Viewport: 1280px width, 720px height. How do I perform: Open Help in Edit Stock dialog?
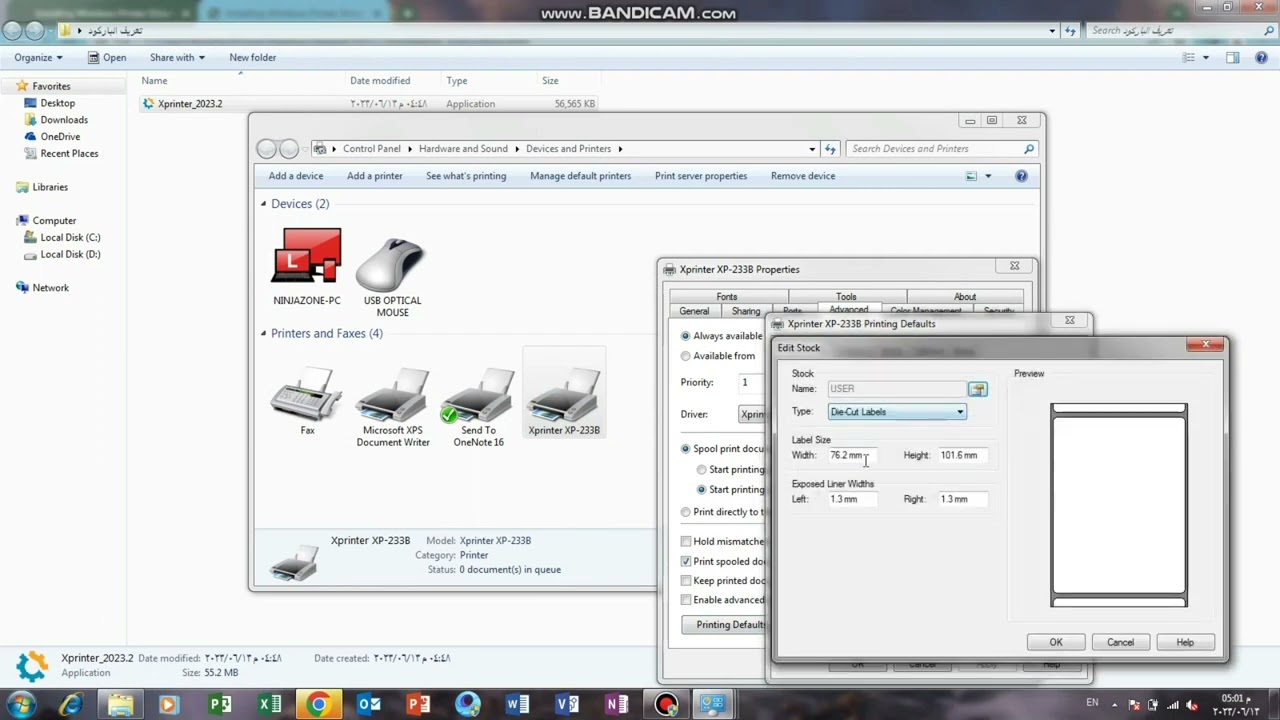point(1185,642)
